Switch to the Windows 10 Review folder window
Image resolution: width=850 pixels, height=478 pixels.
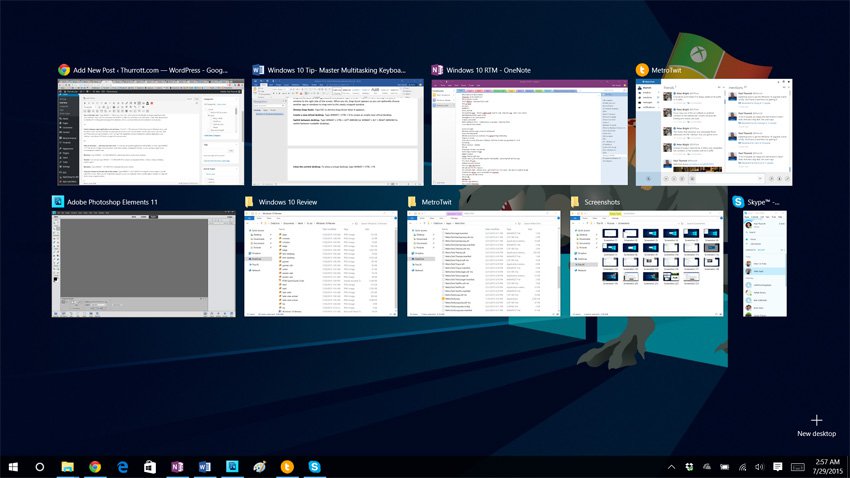(x=321, y=264)
